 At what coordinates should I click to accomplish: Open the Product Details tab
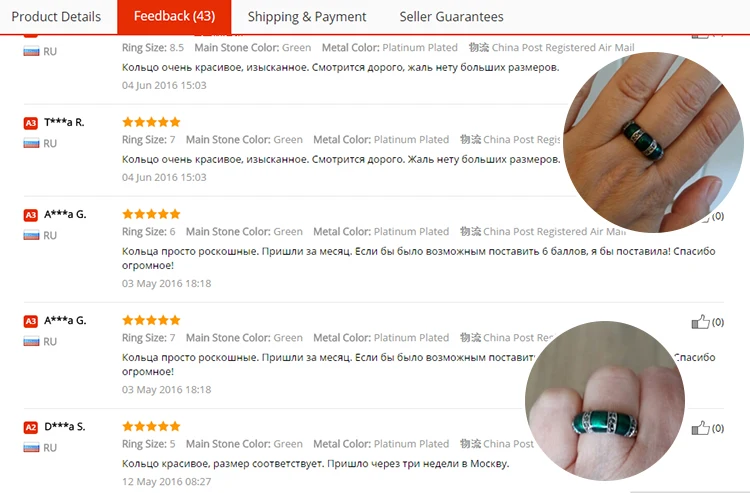pos(56,17)
